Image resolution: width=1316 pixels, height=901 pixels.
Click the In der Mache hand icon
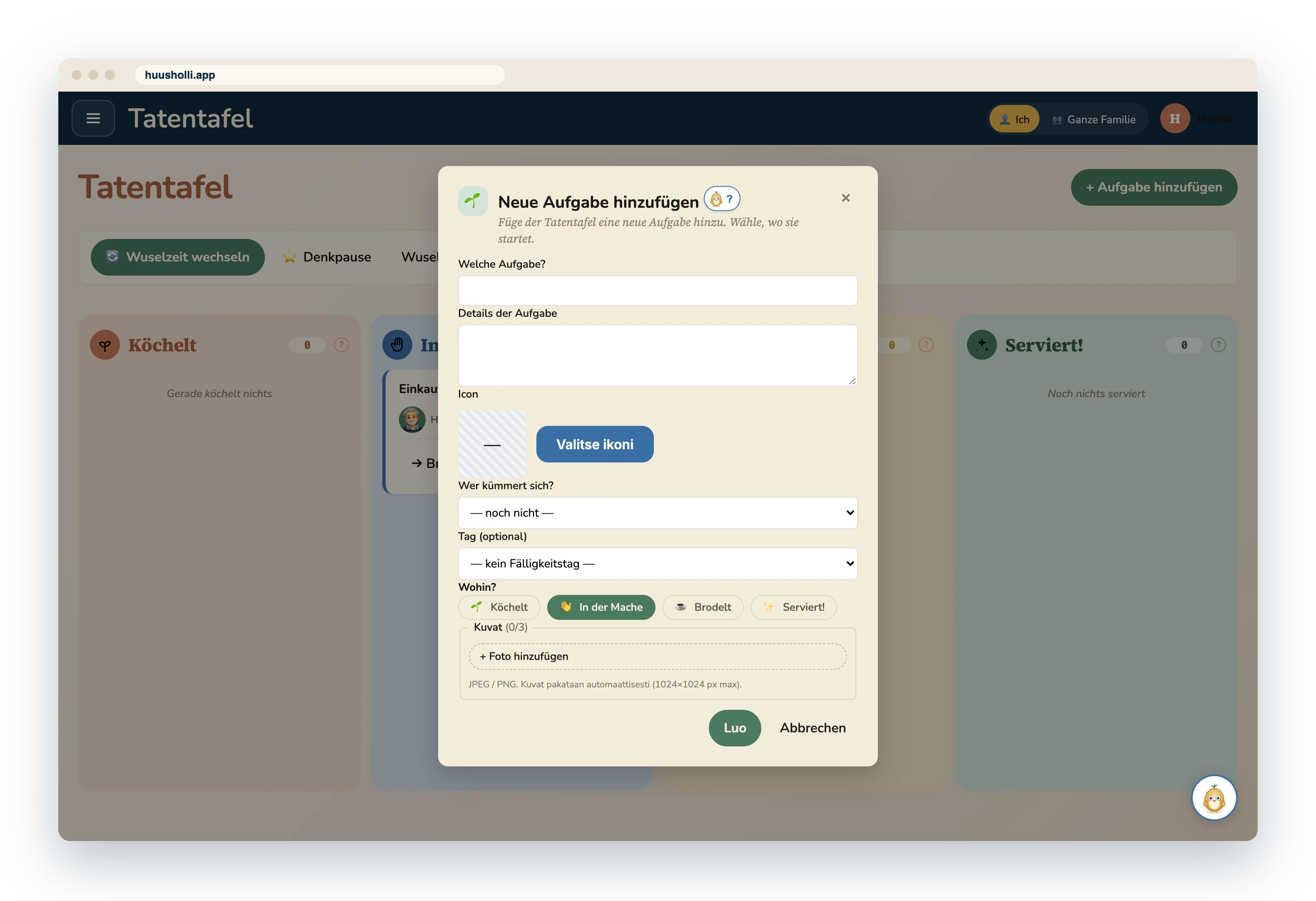point(397,345)
